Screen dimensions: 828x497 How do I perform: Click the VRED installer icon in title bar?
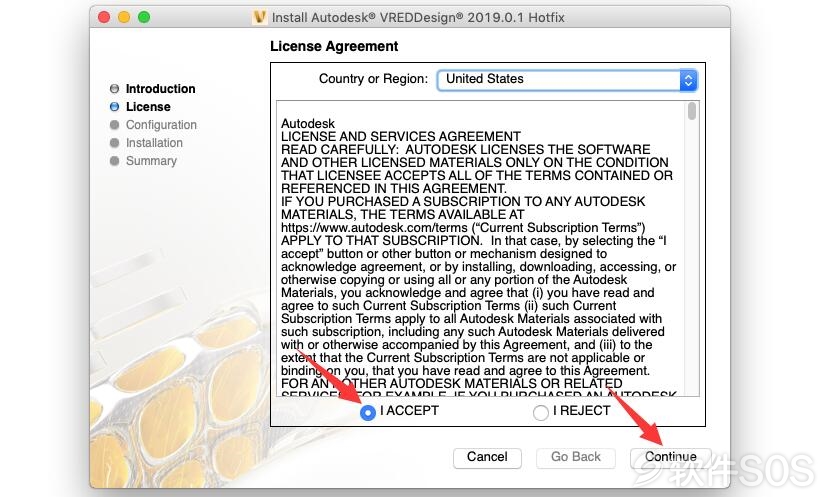pyautogui.click(x=259, y=17)
